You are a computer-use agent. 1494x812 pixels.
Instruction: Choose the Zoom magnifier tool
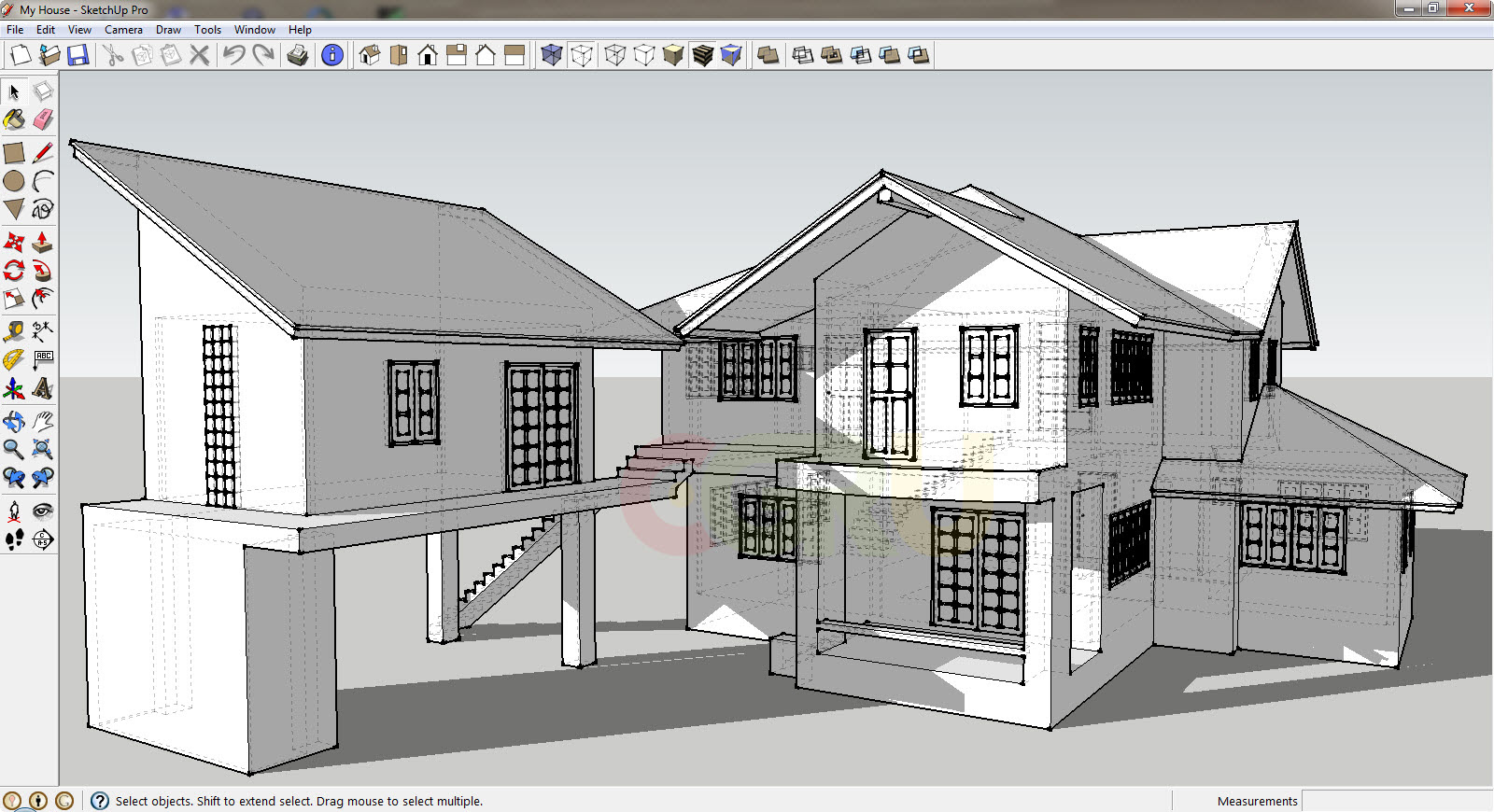[x=14, y=449]
